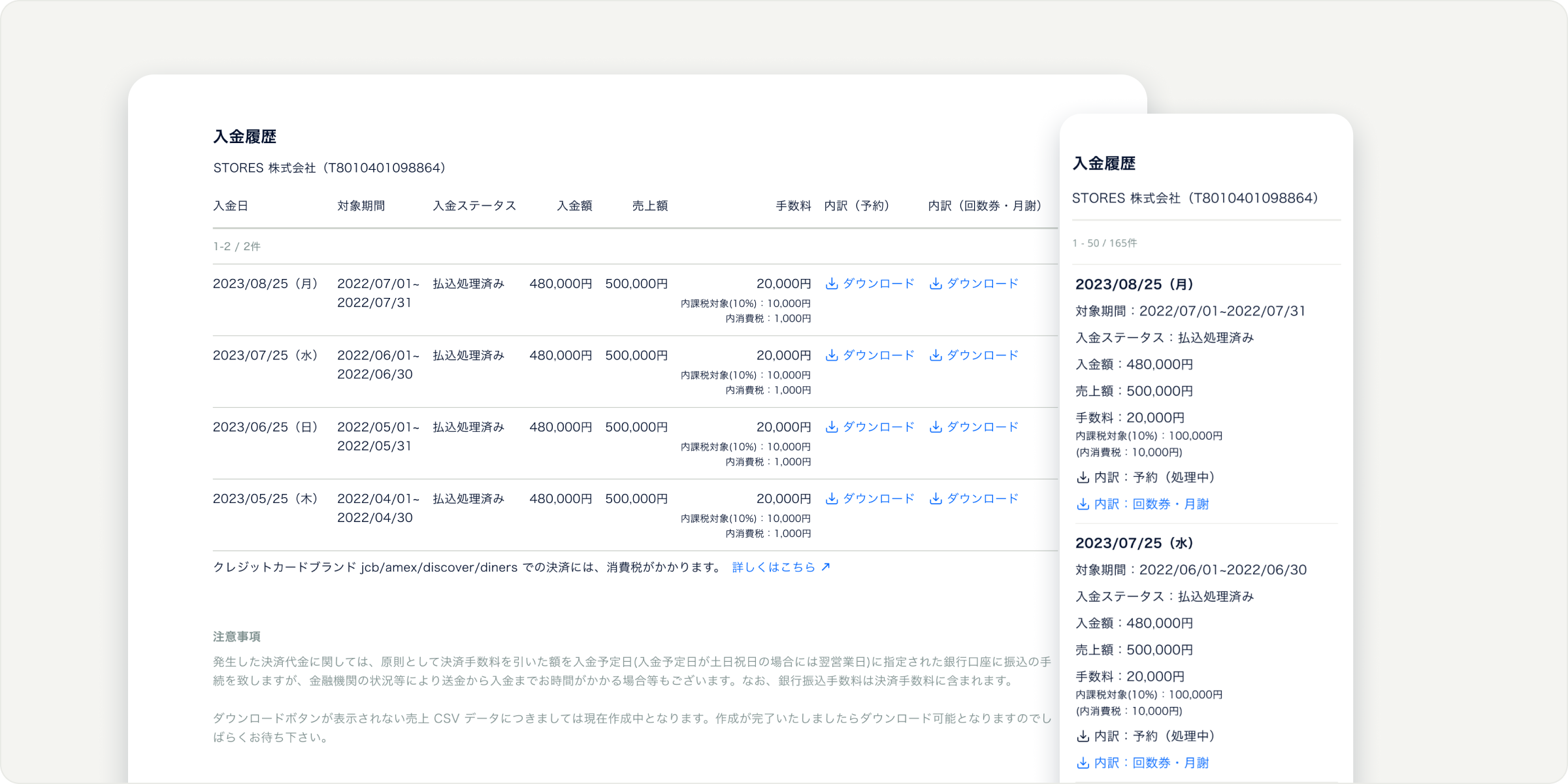Download 予約 breakdown text link for 2023/08/25
The width and height of the screenshot is (1568, 784).
pyautogui.click(x=878, y=284)
